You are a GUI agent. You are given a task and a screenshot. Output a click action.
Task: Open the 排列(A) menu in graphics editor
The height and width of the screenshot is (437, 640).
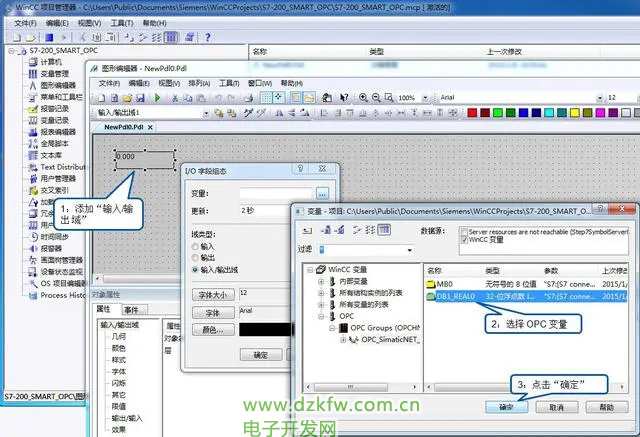[200, 83]
